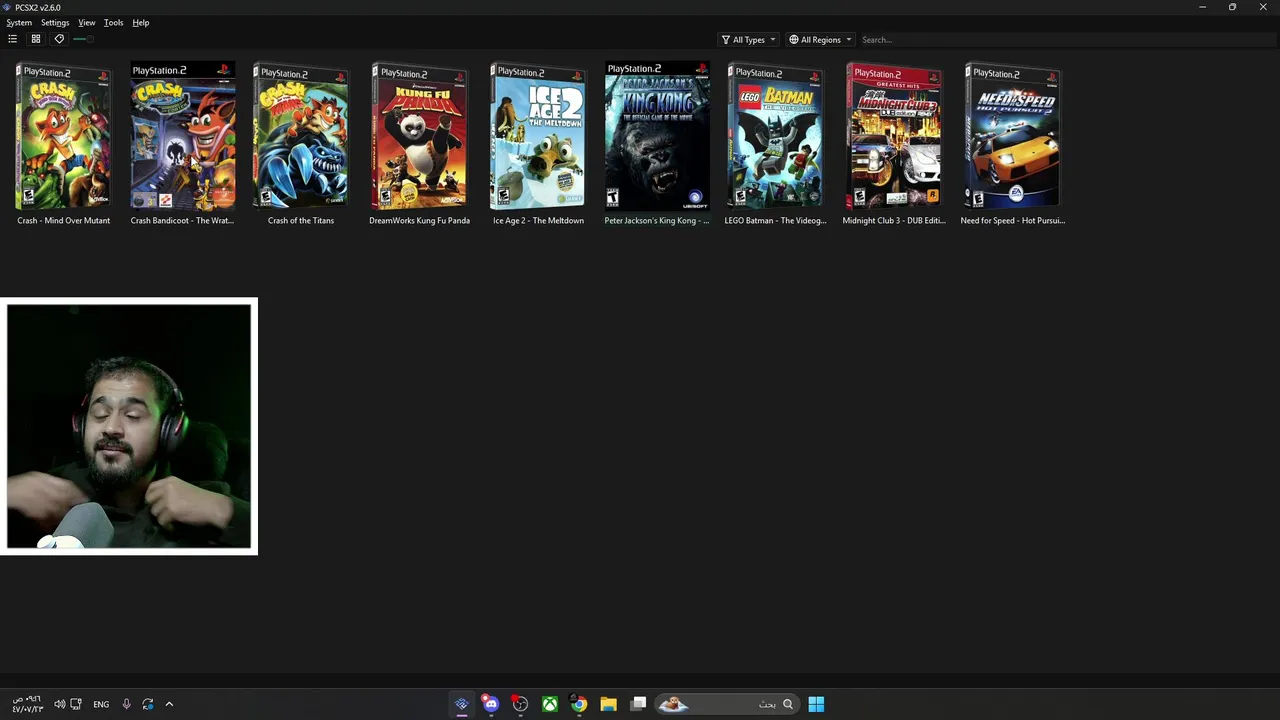Switch the ENG input language

(x=101, y=704)
